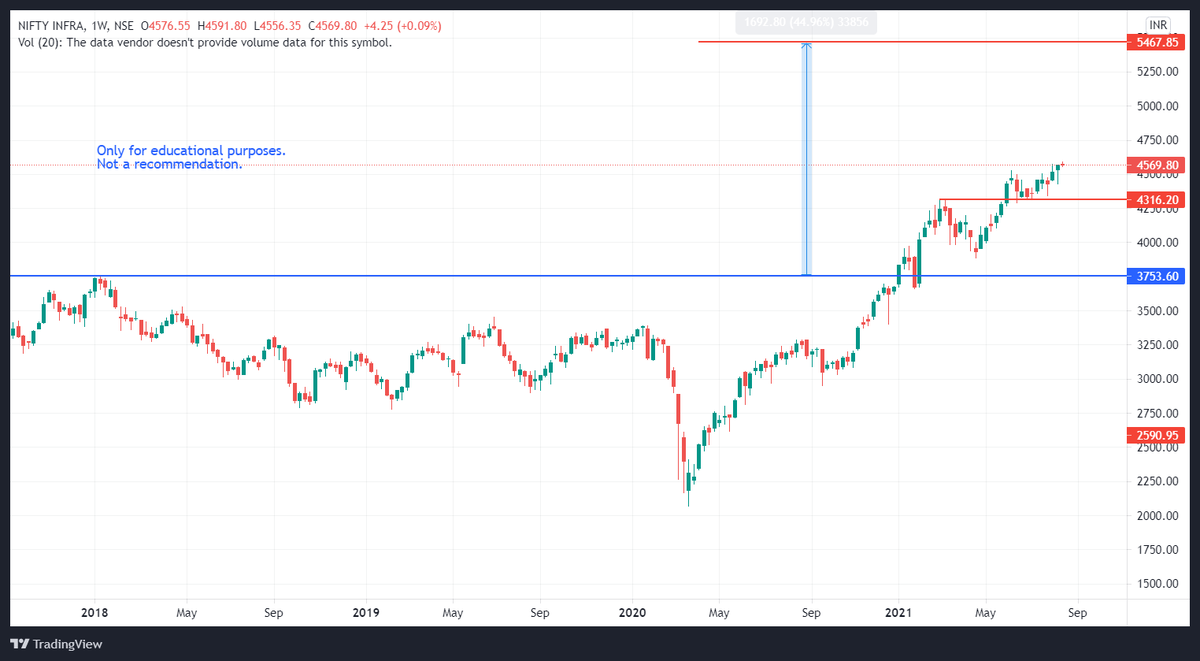The width and height of the screenshot is (1200, 661).
Task: Click the 2020 time axis label
Action: [633, 612]
